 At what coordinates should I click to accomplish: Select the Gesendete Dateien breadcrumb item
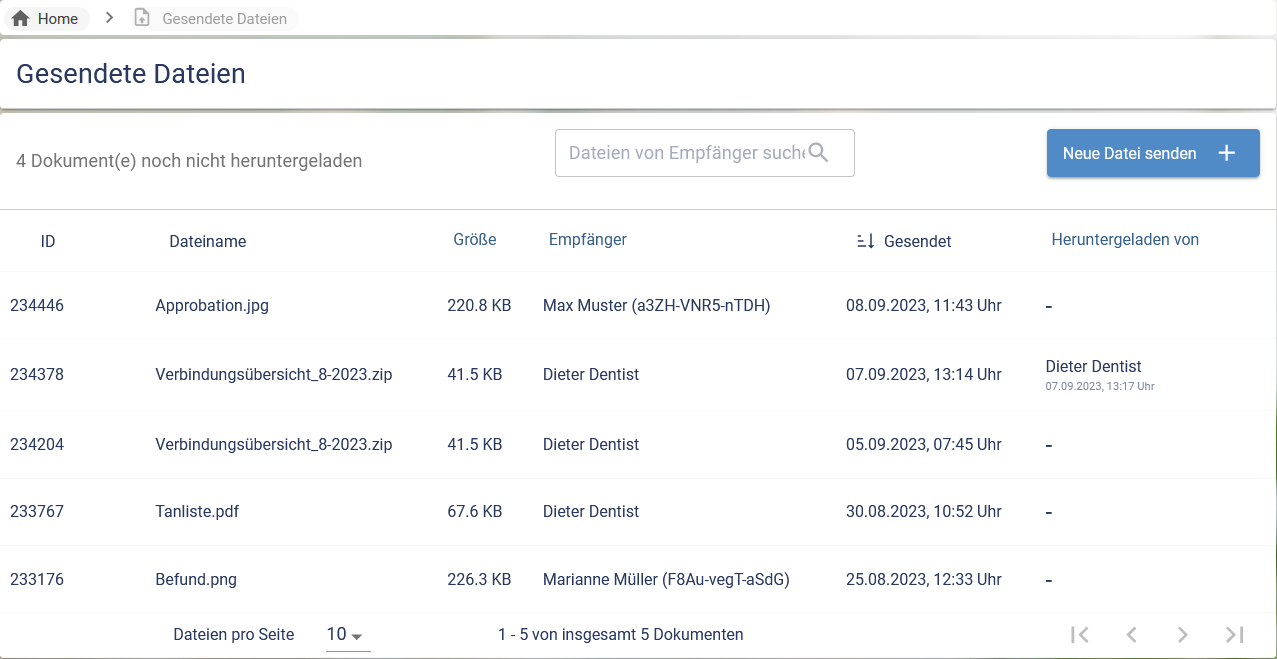224,19
